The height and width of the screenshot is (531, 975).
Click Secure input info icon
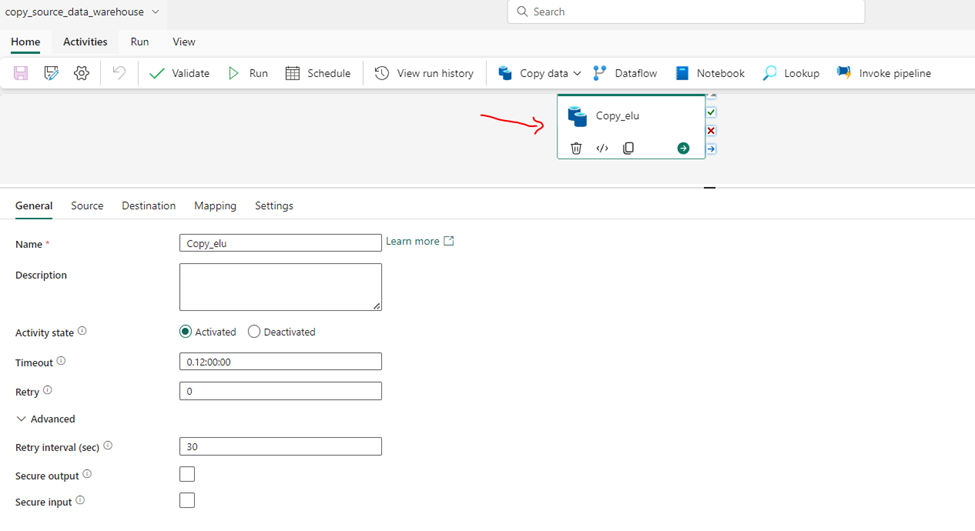coord(80,500)
